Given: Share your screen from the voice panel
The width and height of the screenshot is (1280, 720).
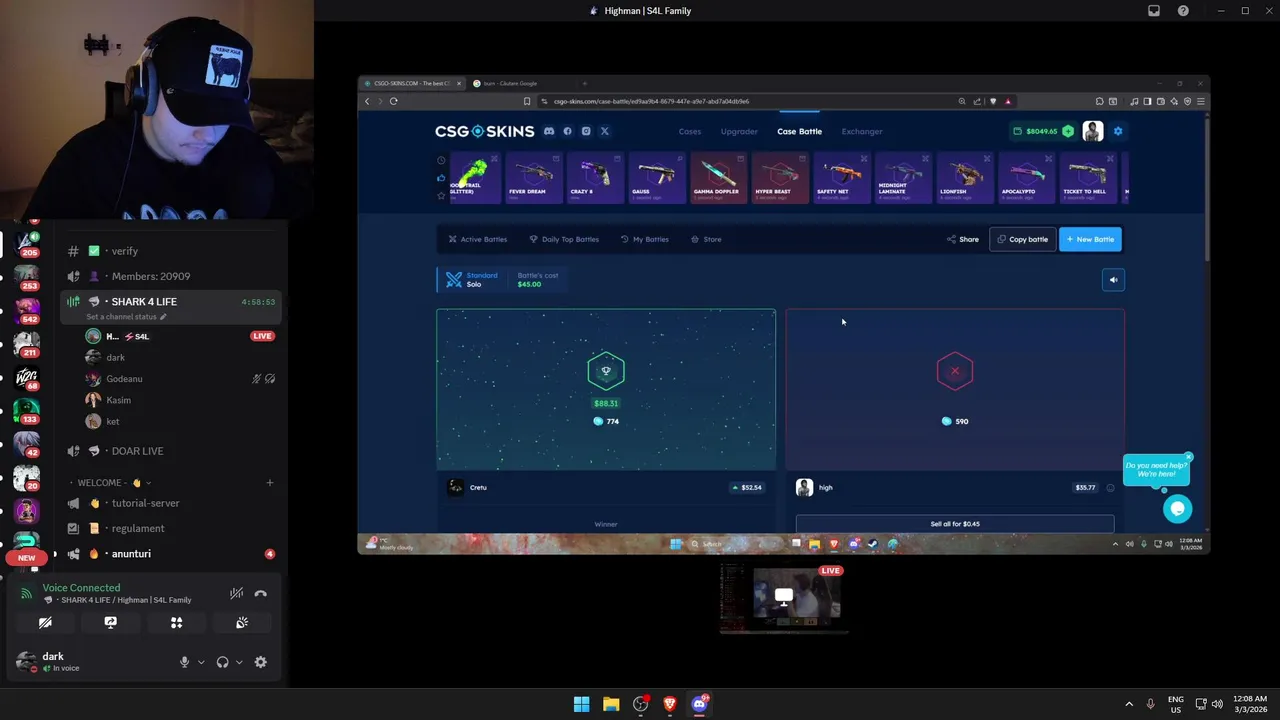Looking at the screenshot, I should coord(110,623).
